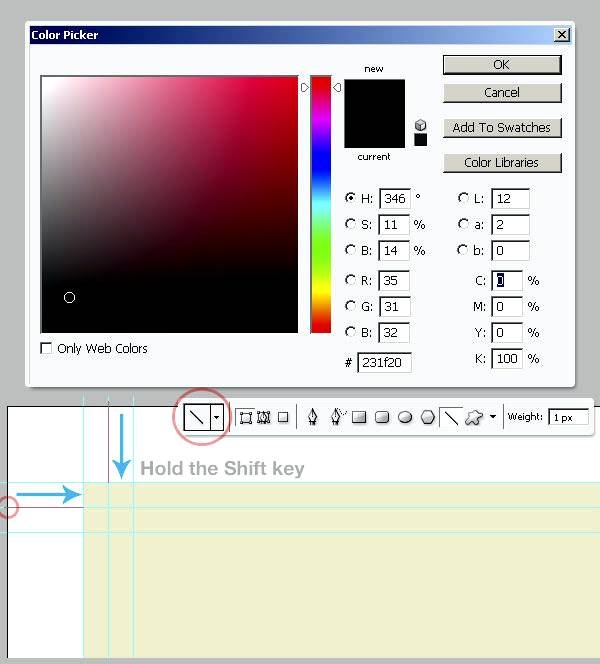Click the G value field showing 31
Screen dimensions: 600x664
[395, 307]
